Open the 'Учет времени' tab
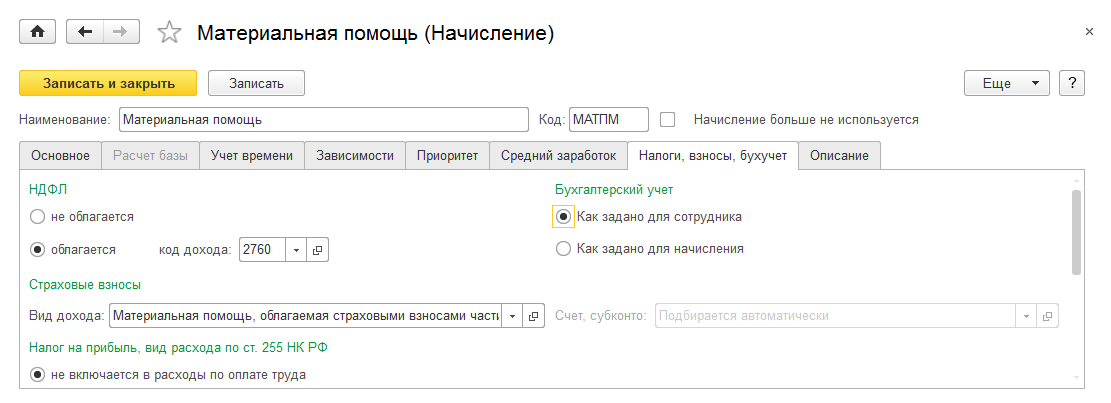 click(x=251, y=156)
